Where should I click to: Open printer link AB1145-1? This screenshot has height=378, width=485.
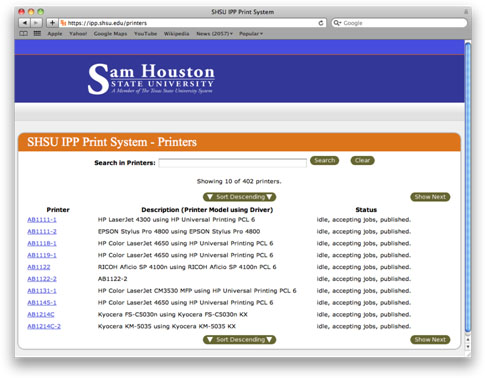point(42,303)
